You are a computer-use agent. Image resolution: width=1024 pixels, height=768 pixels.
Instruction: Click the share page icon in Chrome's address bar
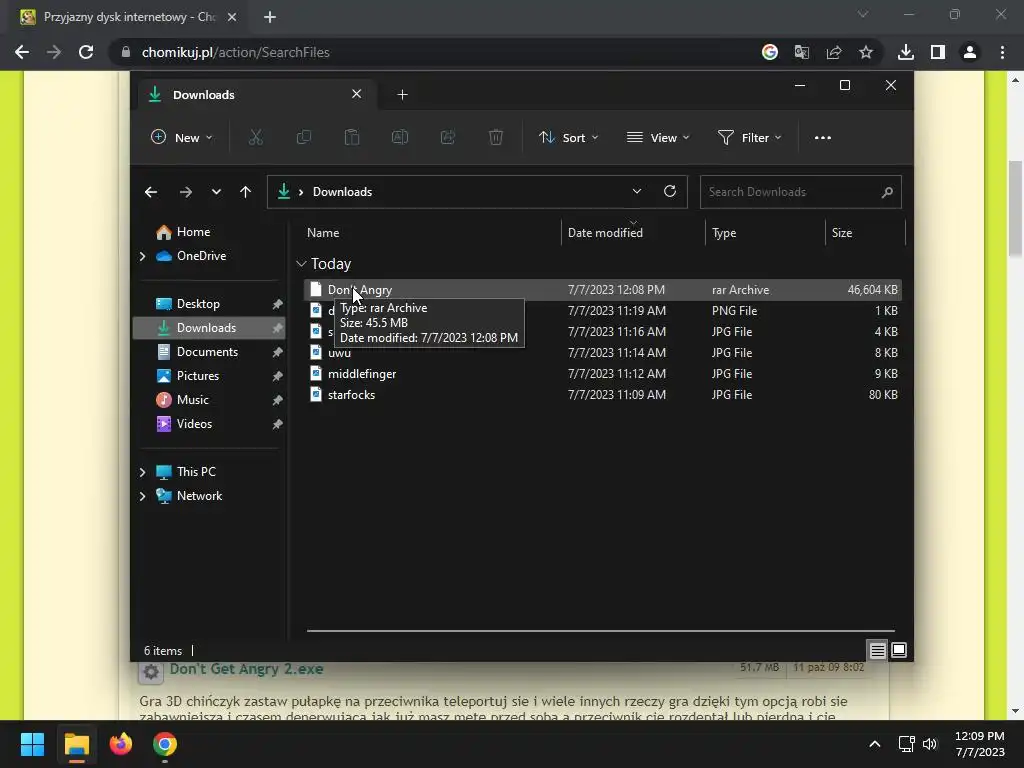[x=834, y=52]
